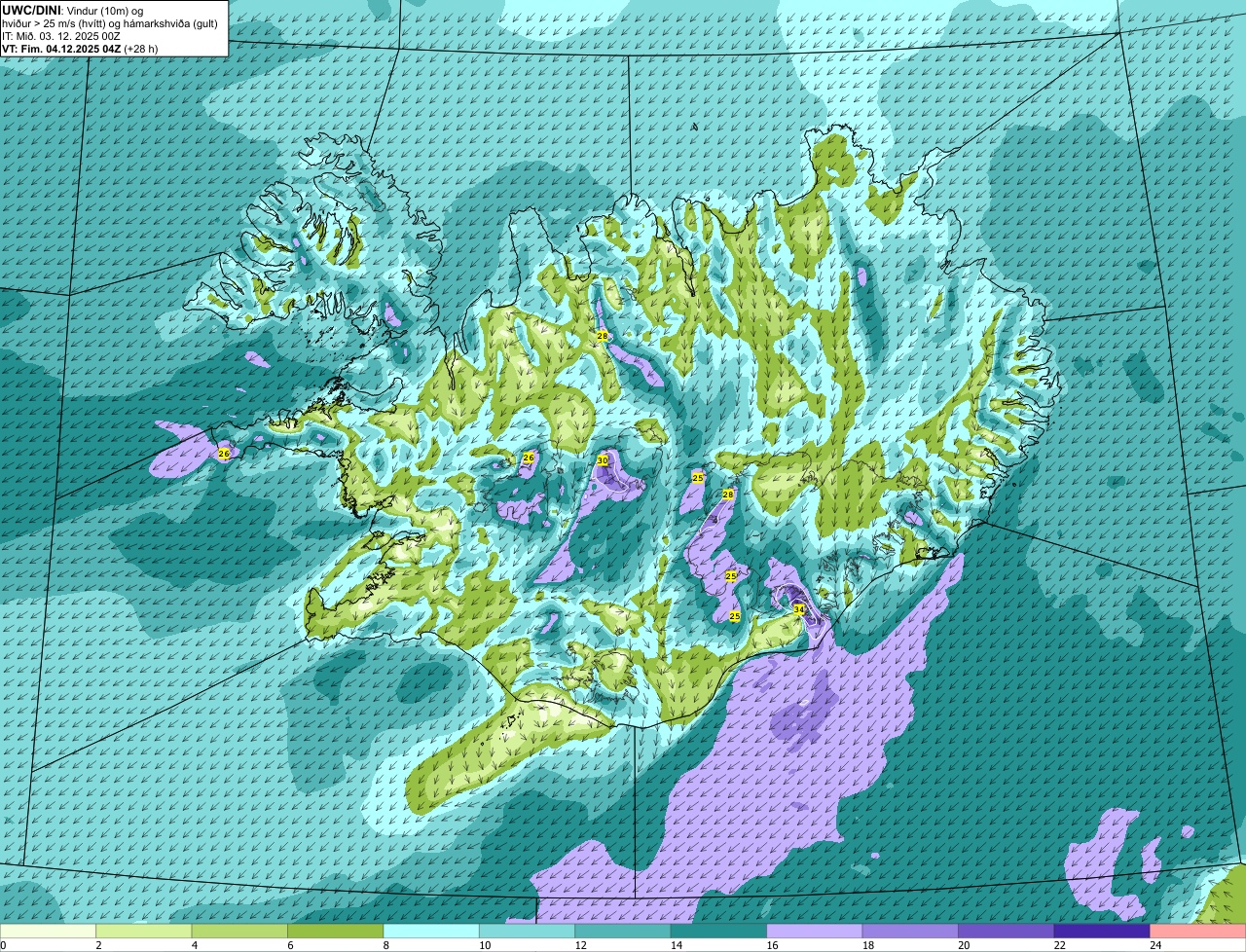Click the legend tick label '8'
This screenshot has height=952, width=1246.
tap(385, 945)
